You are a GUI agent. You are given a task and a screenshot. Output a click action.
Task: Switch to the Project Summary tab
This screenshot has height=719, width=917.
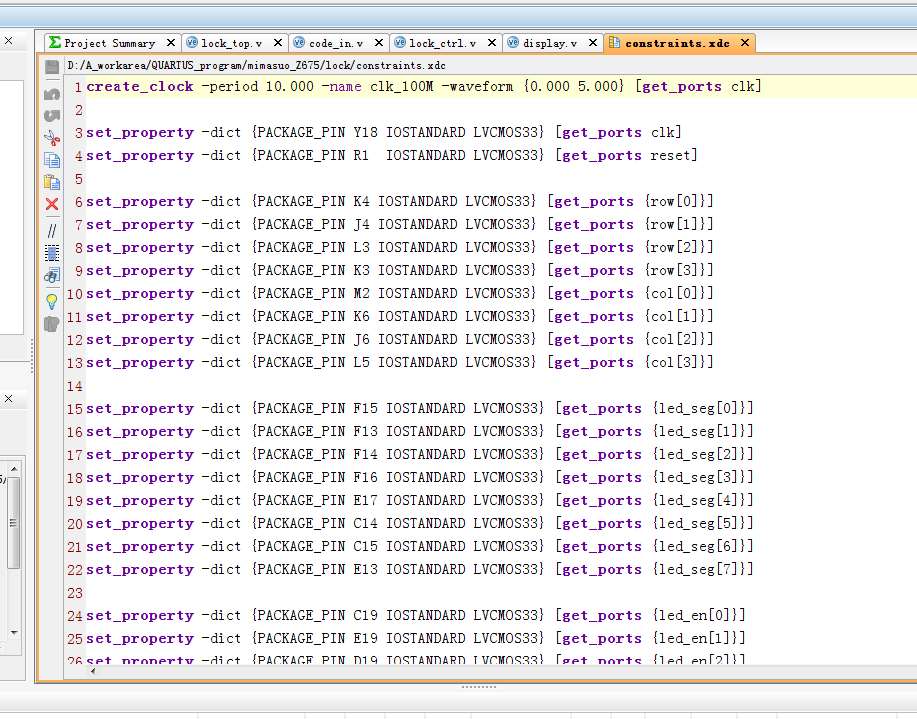coord(108,43)
